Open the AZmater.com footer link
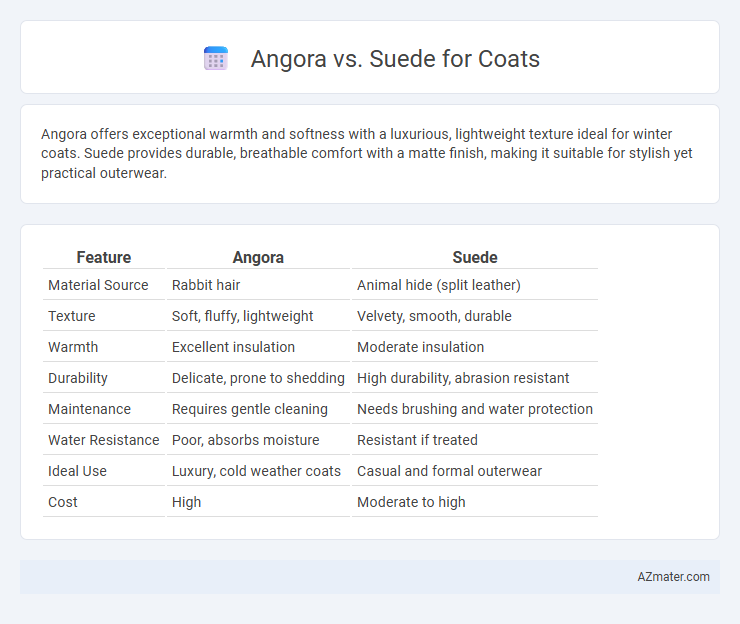The width and height of the screenshot is (740, 624). pyautogui.click(x=673, y=577)
